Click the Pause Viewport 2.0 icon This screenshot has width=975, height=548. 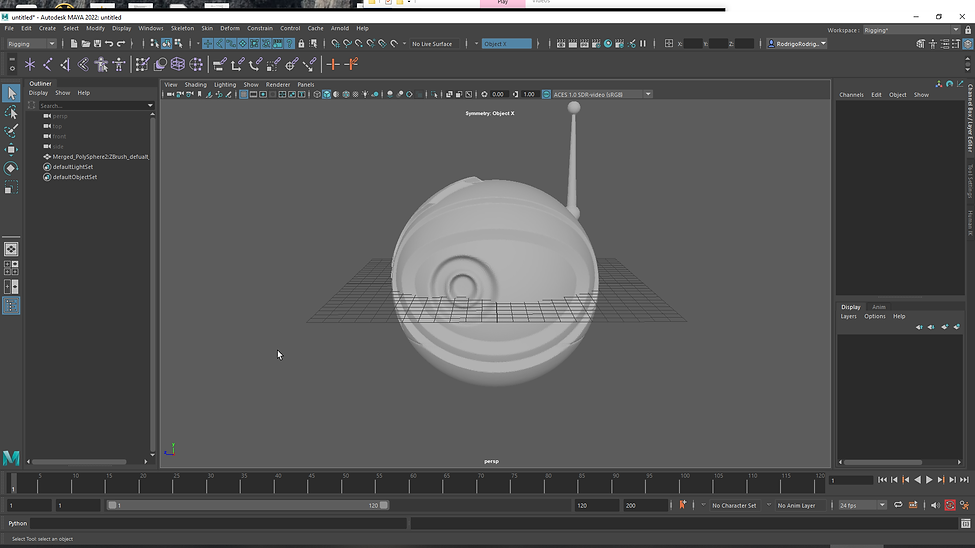click(644, 44)
